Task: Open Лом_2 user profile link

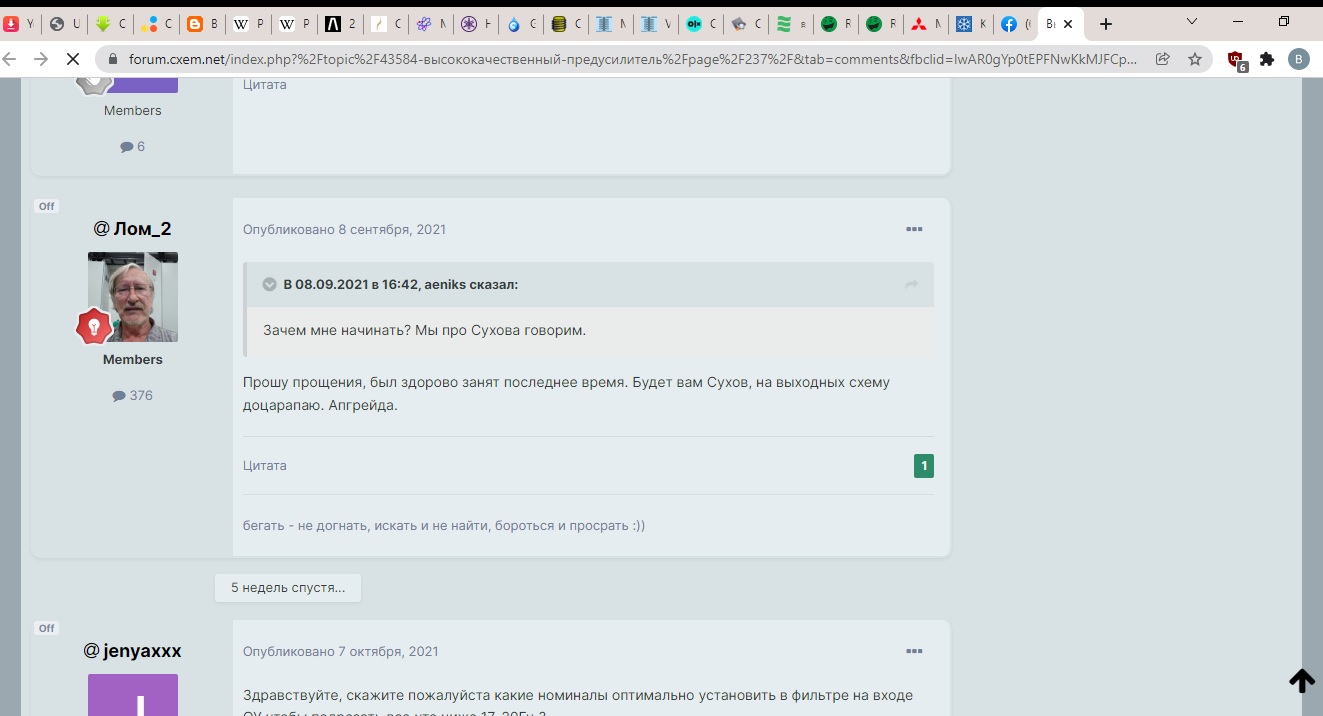Action: [x=142, y=229]
